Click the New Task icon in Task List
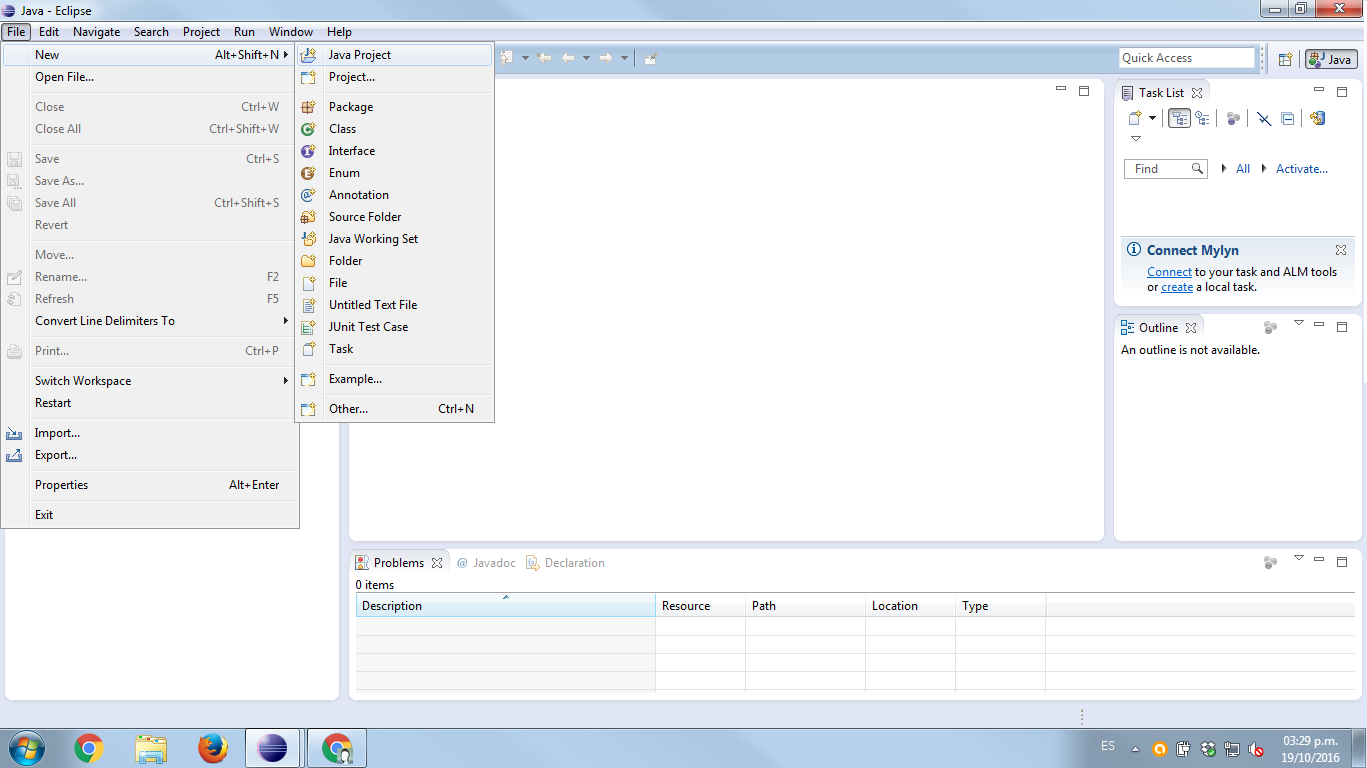The image size is (1367, 768). pyautogui.click(x=1135, y=118)
